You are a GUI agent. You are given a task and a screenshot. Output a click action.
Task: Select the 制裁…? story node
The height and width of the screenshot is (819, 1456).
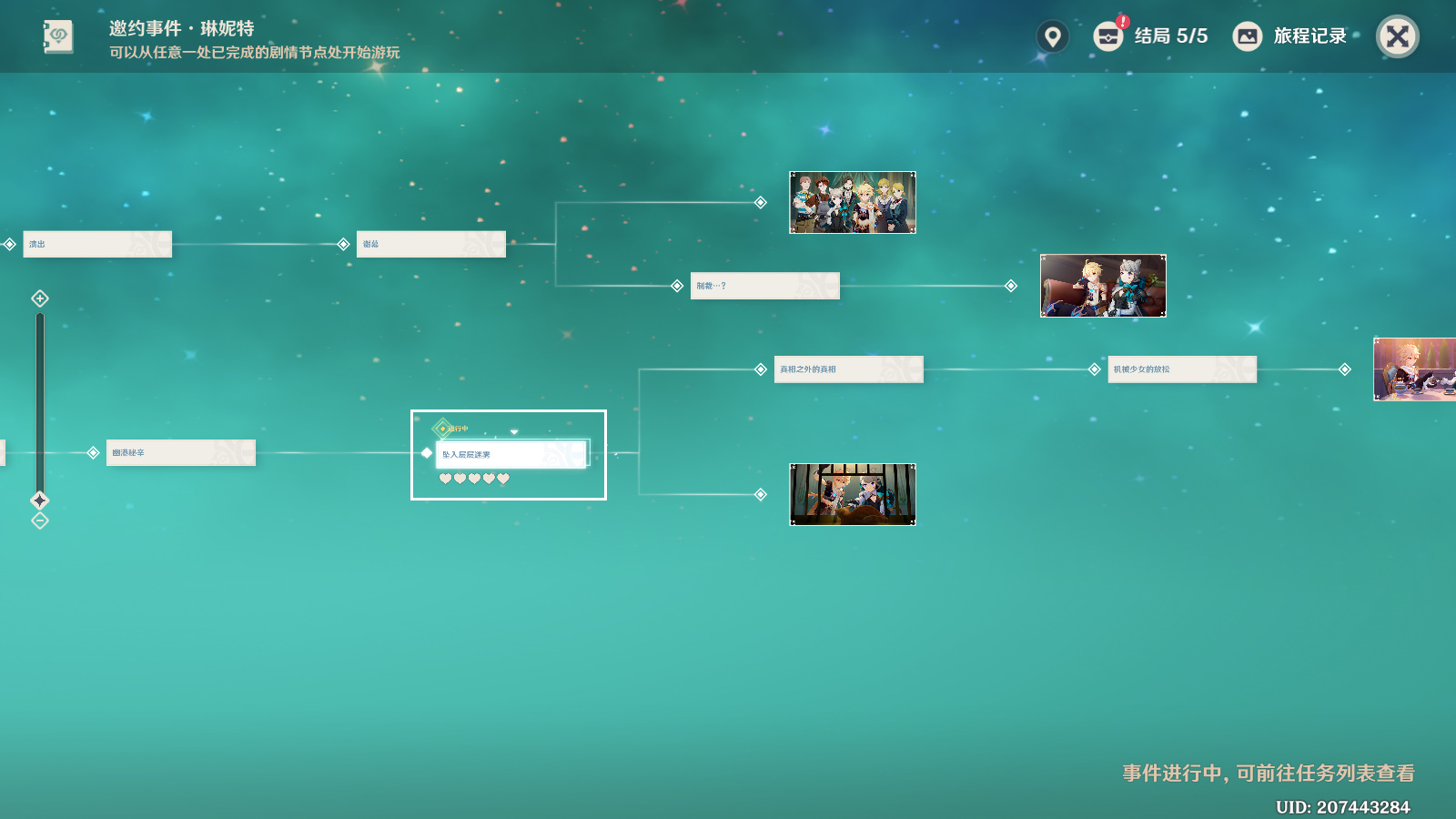[765, 286]
